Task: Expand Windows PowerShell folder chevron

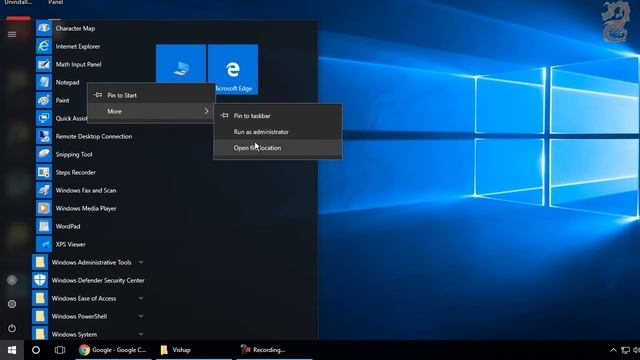Action: (141, 316)
